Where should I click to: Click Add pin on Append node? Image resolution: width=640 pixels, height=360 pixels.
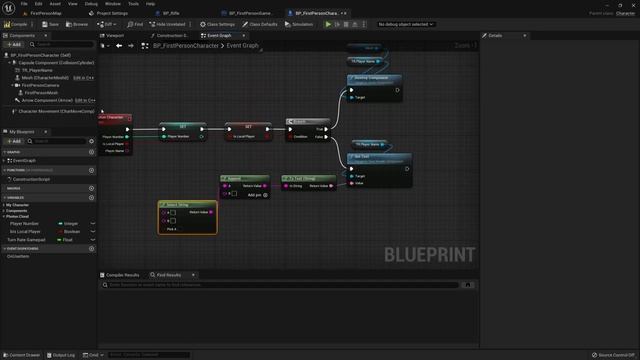click(258, 195)
